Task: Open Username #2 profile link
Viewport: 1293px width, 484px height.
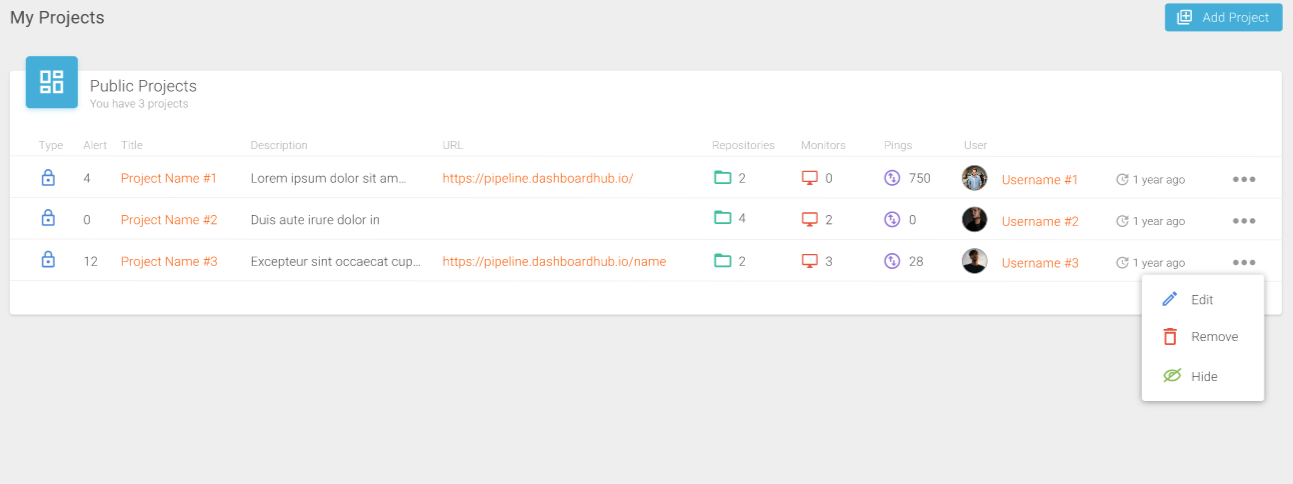Action: coord(1040,221)
